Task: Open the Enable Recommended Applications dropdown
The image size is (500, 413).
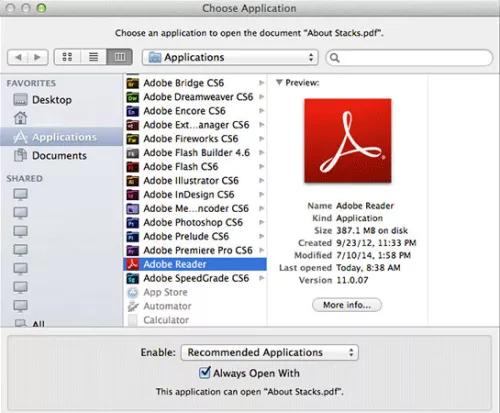Action: (x=270, y=352)
